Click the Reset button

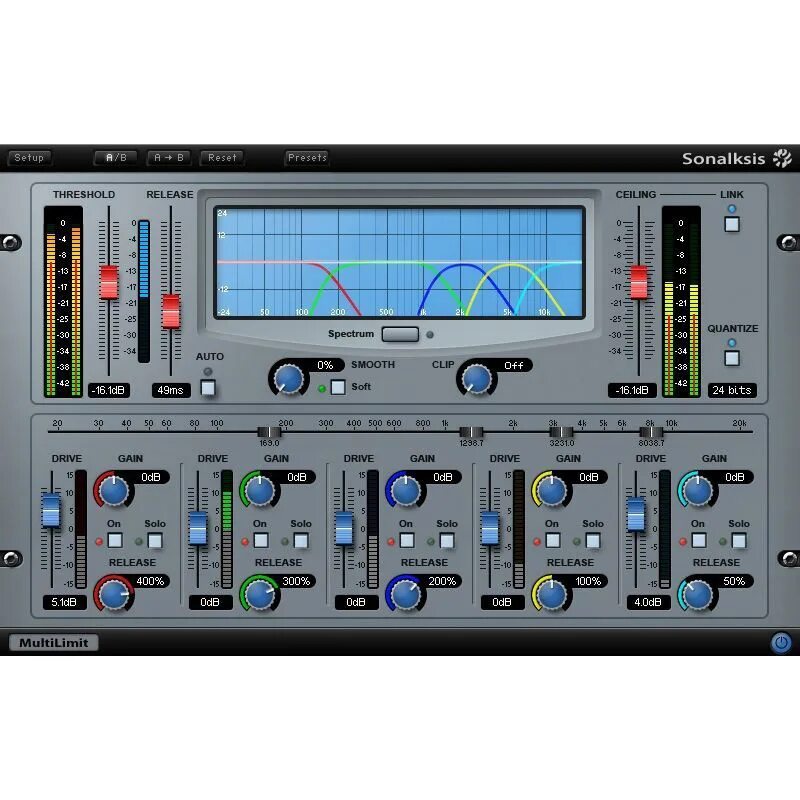[x=222, y=158]
